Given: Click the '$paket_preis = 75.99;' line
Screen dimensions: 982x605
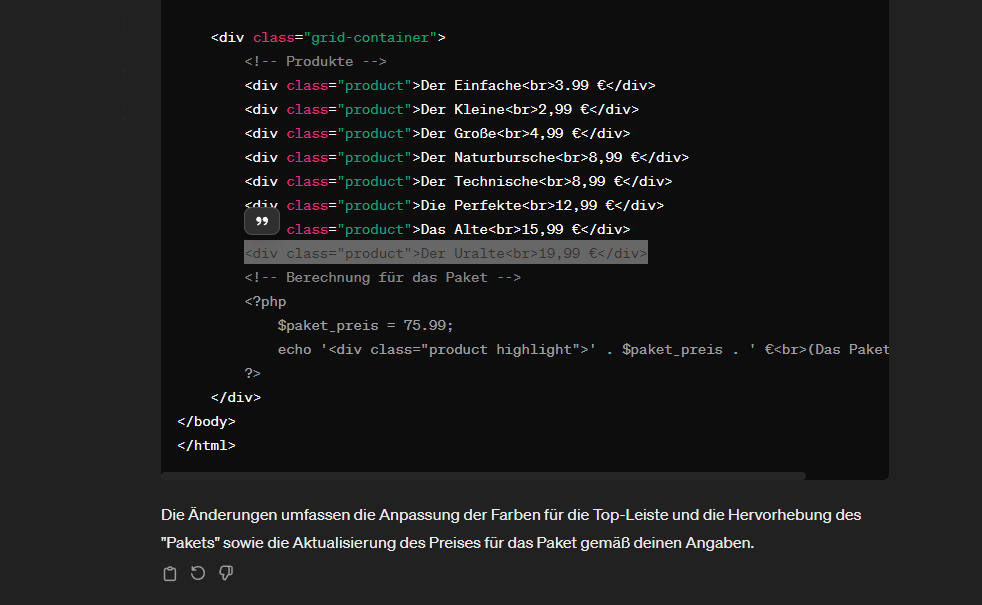Looking at the screenshot, I should click(x=366, y=325).
